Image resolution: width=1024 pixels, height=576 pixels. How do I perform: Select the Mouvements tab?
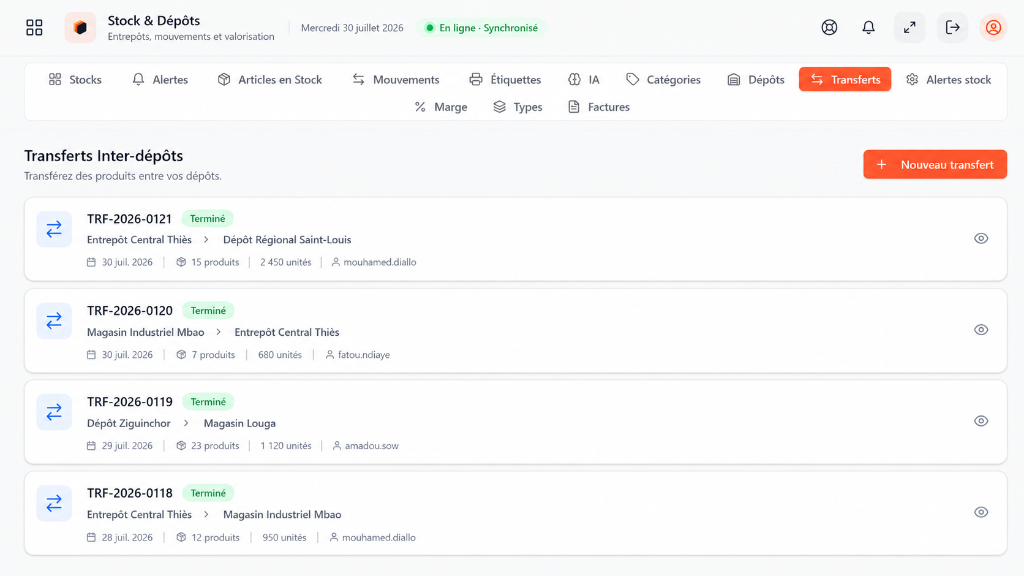[x=396, y=80]
